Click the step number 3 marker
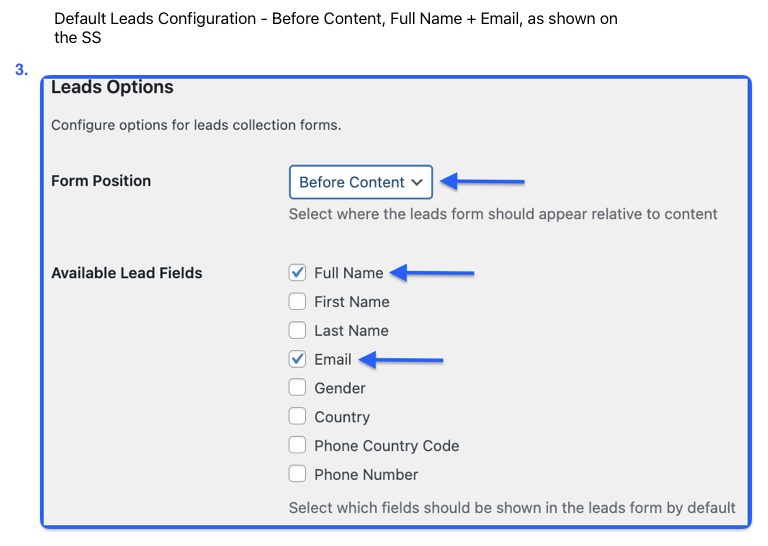 21,70
